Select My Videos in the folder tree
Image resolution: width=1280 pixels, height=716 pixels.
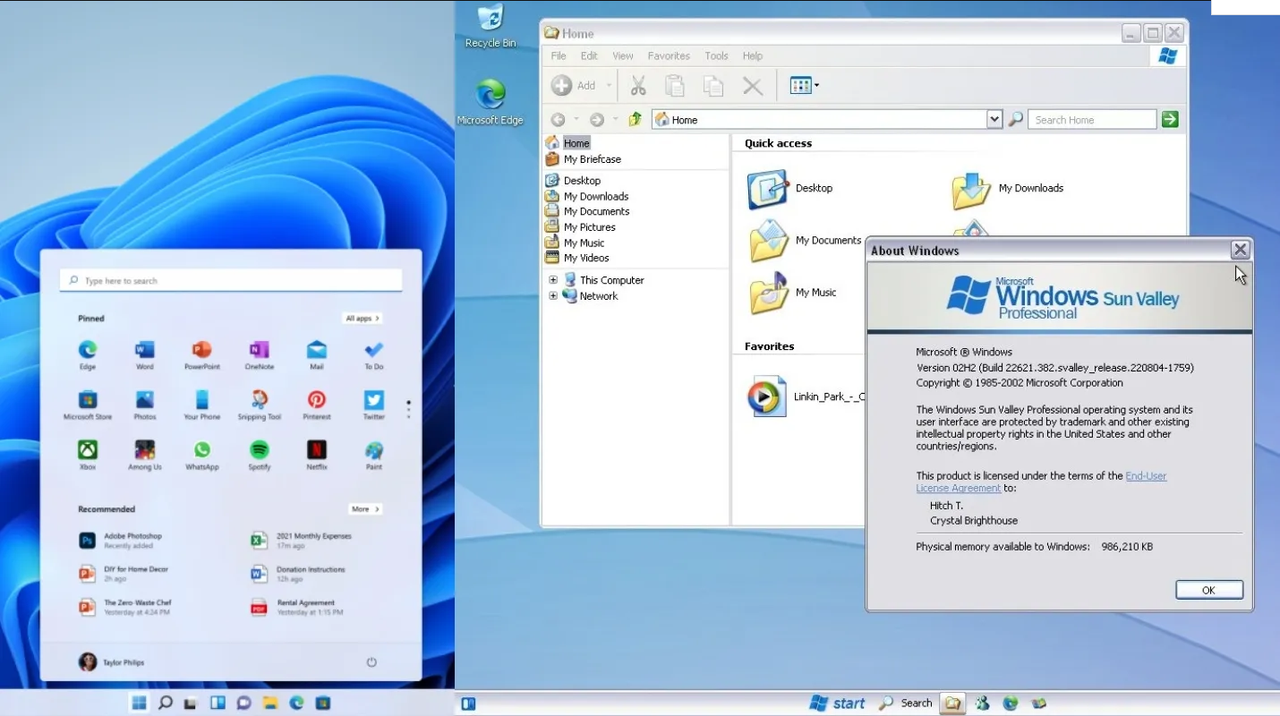577,258
